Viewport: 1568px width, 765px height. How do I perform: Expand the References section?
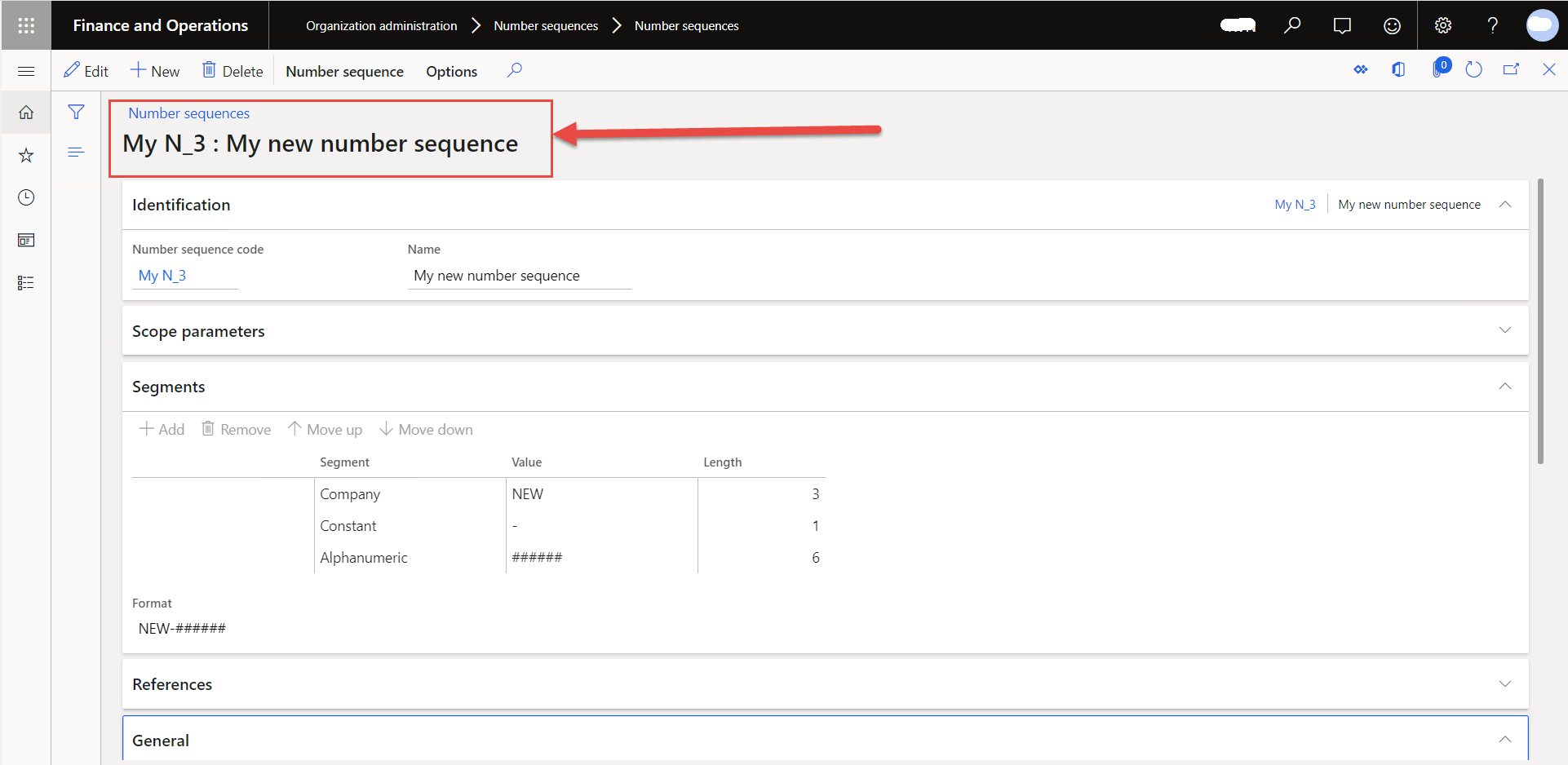click(1505, 683)
